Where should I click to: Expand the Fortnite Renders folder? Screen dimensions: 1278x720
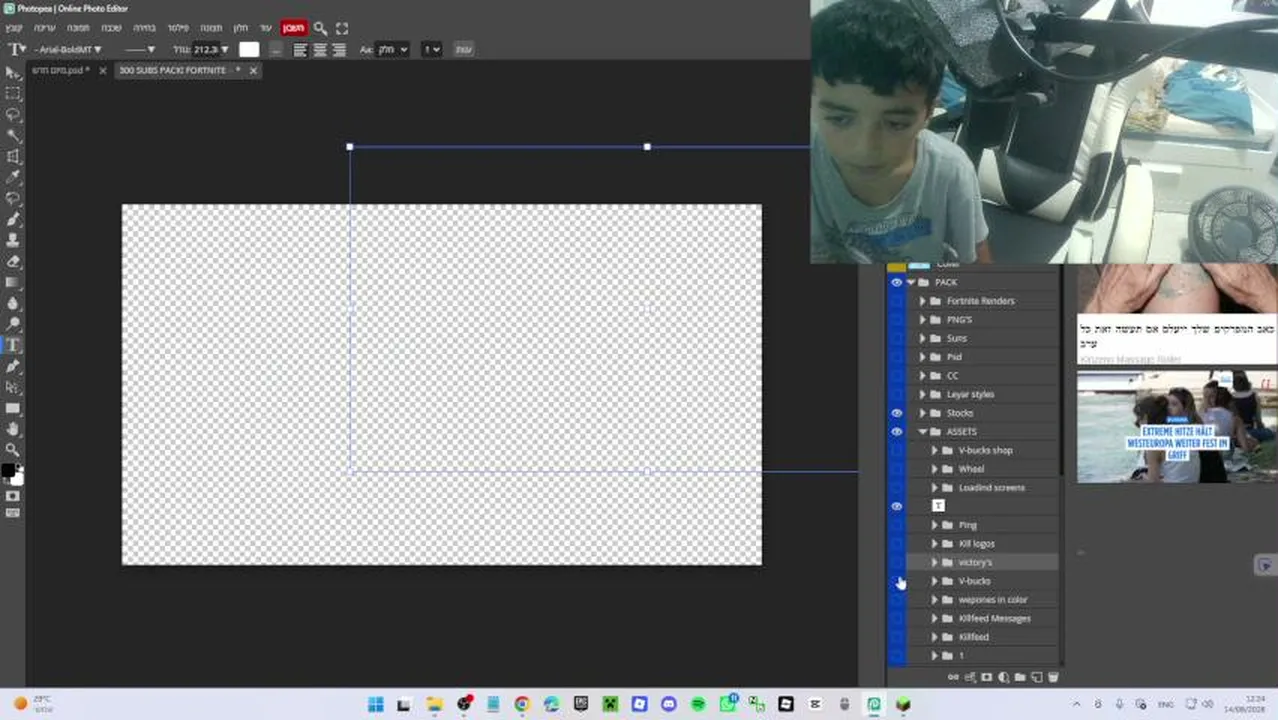[x=923, y=301]
